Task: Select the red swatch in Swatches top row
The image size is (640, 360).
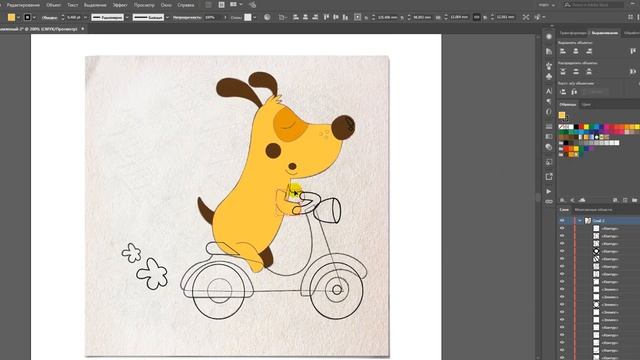Action: [581, 127]
